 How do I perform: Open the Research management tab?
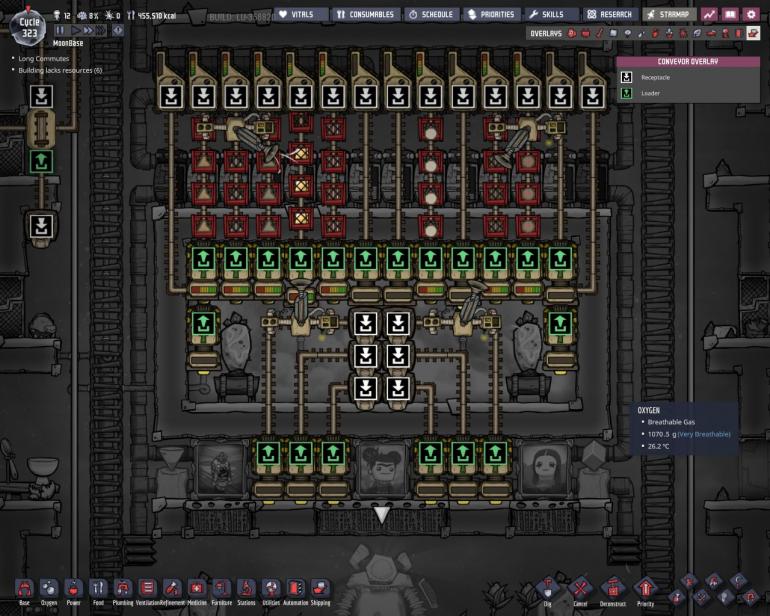click(x=610, y=14)
